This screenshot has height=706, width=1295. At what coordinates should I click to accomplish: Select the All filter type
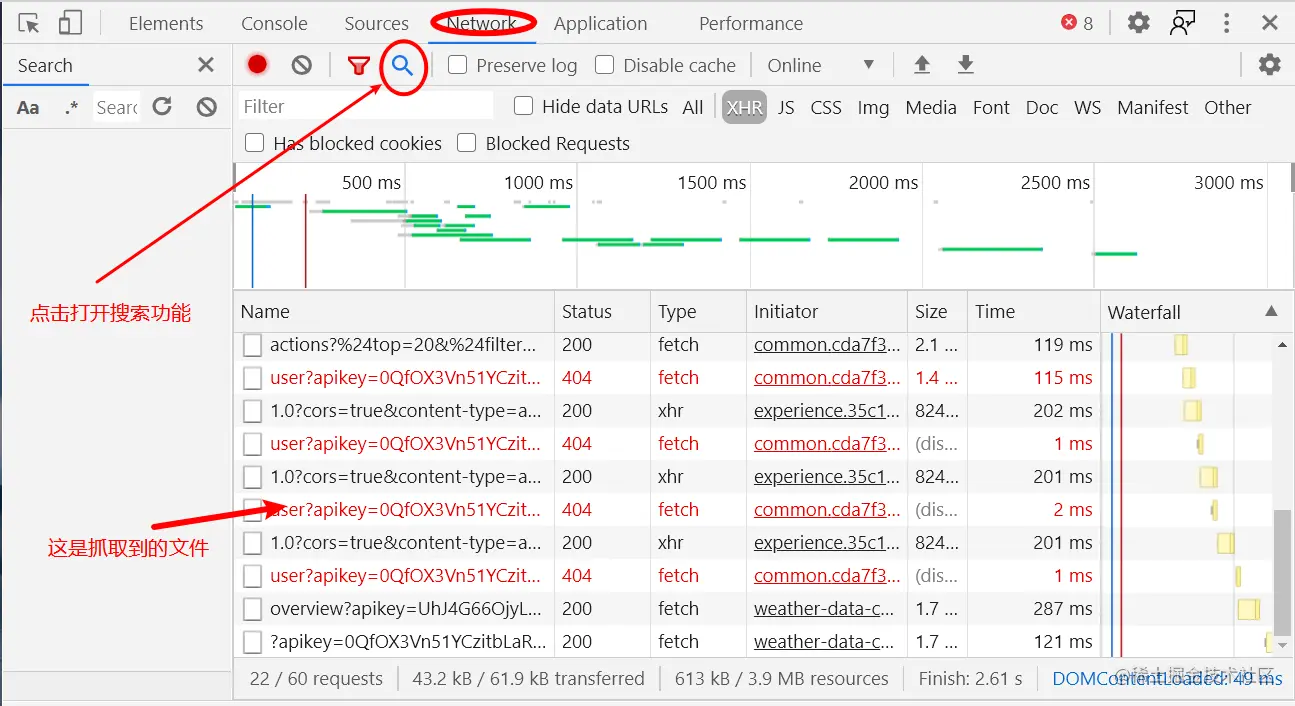[693, 107]
